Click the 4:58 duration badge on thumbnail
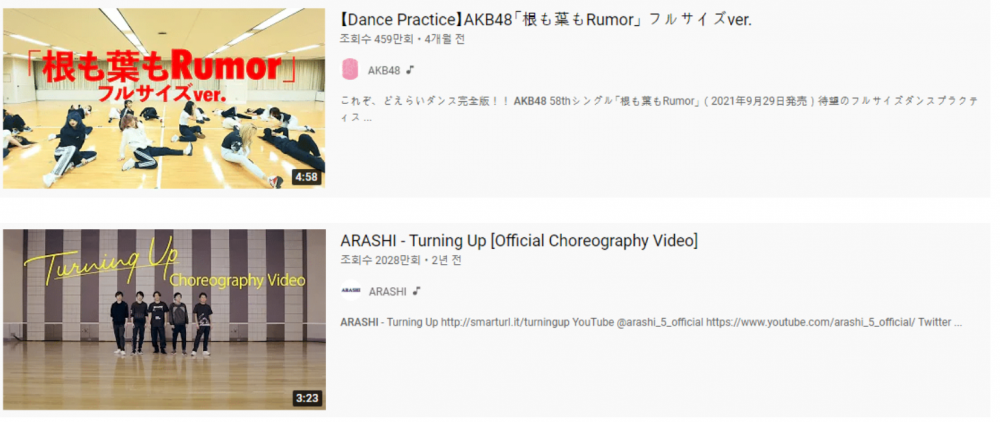This screenshot has height=422, width=1000. (306, 177)
